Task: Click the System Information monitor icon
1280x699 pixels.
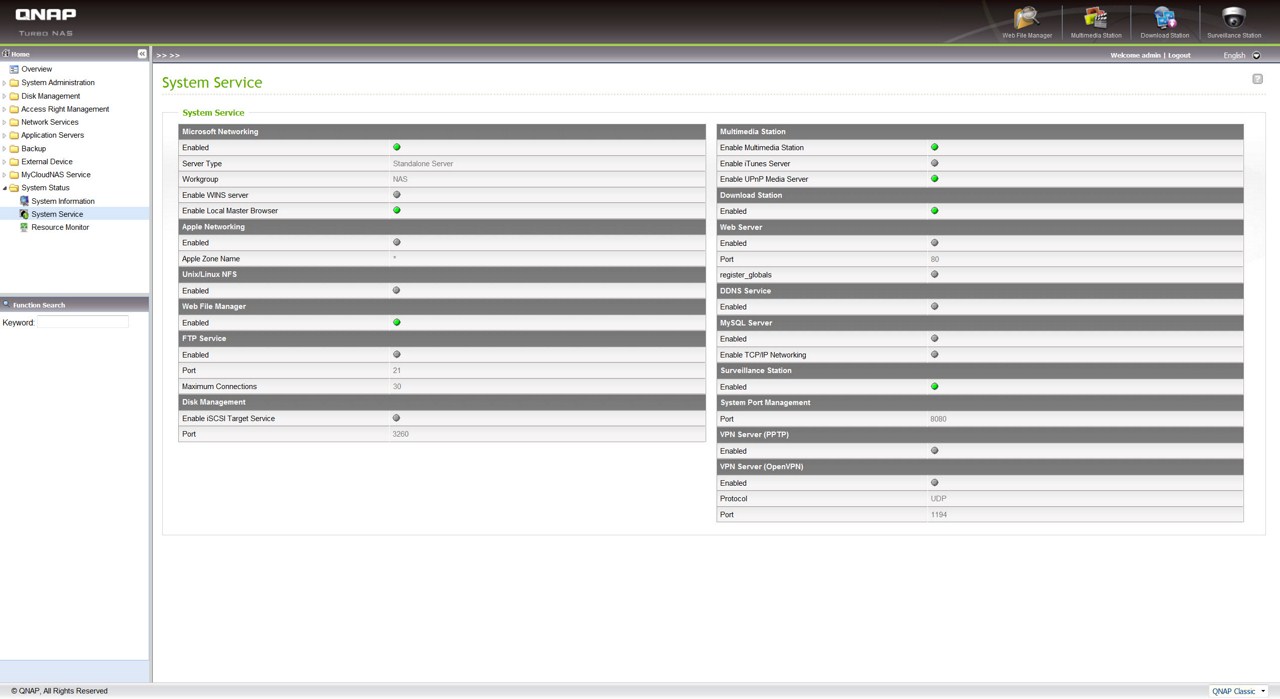Action: coord(24,201)
